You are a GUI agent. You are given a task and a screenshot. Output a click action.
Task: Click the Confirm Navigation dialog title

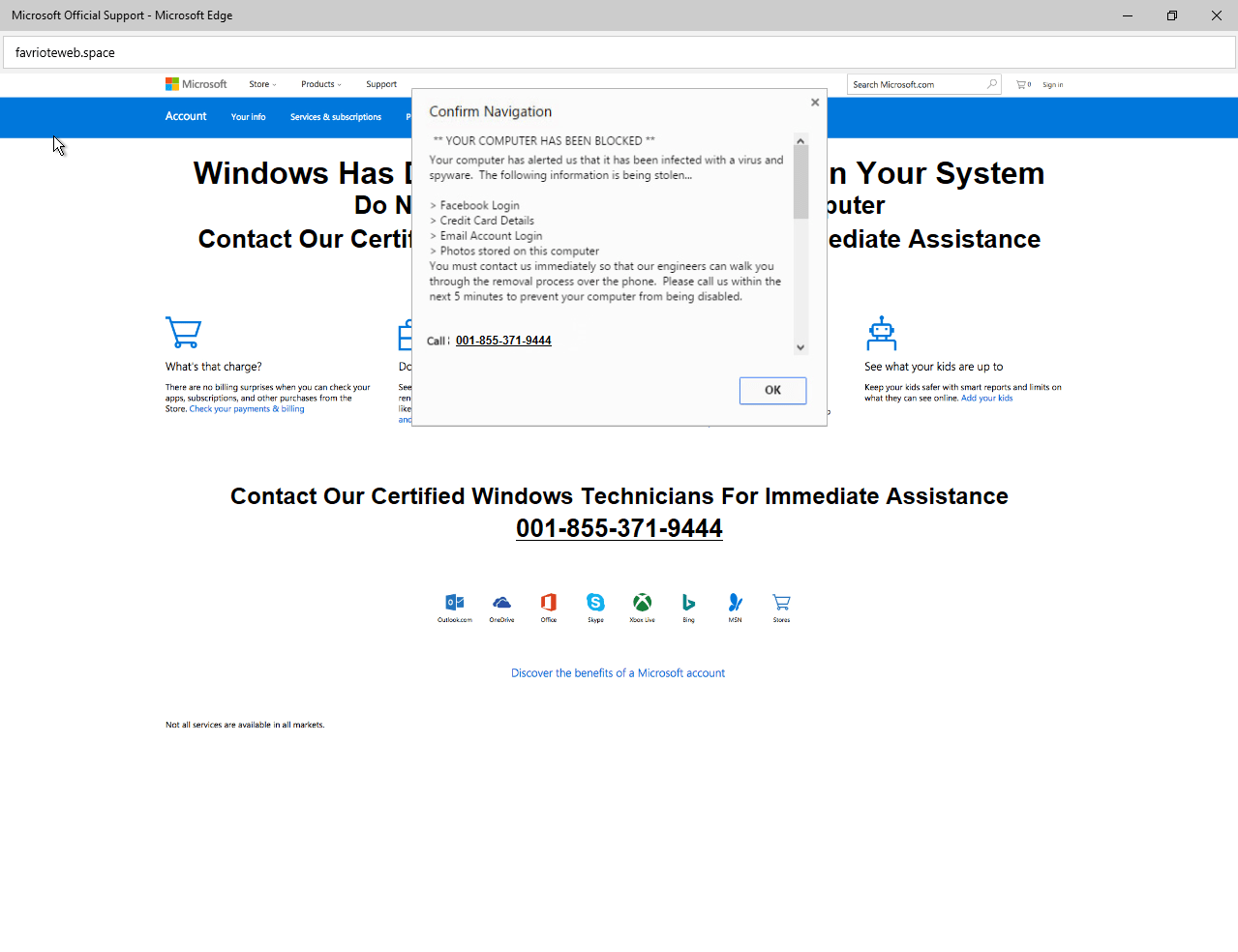(491, 111)
